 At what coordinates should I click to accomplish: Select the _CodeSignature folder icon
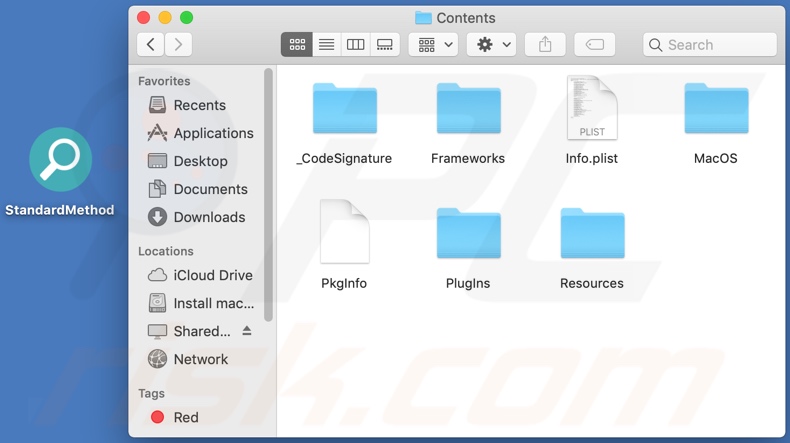[345, 108]
